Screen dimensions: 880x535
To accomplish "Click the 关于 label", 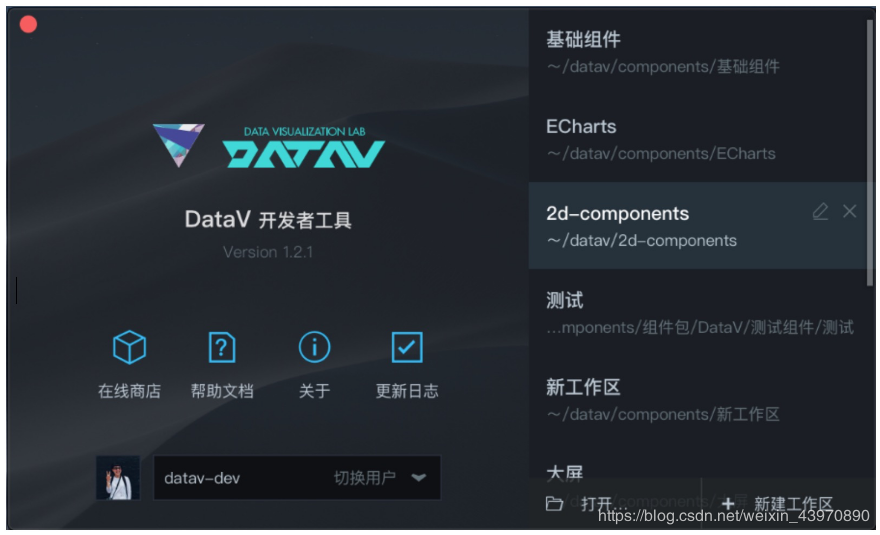I will pyautogui.click(x=314, y=391).
